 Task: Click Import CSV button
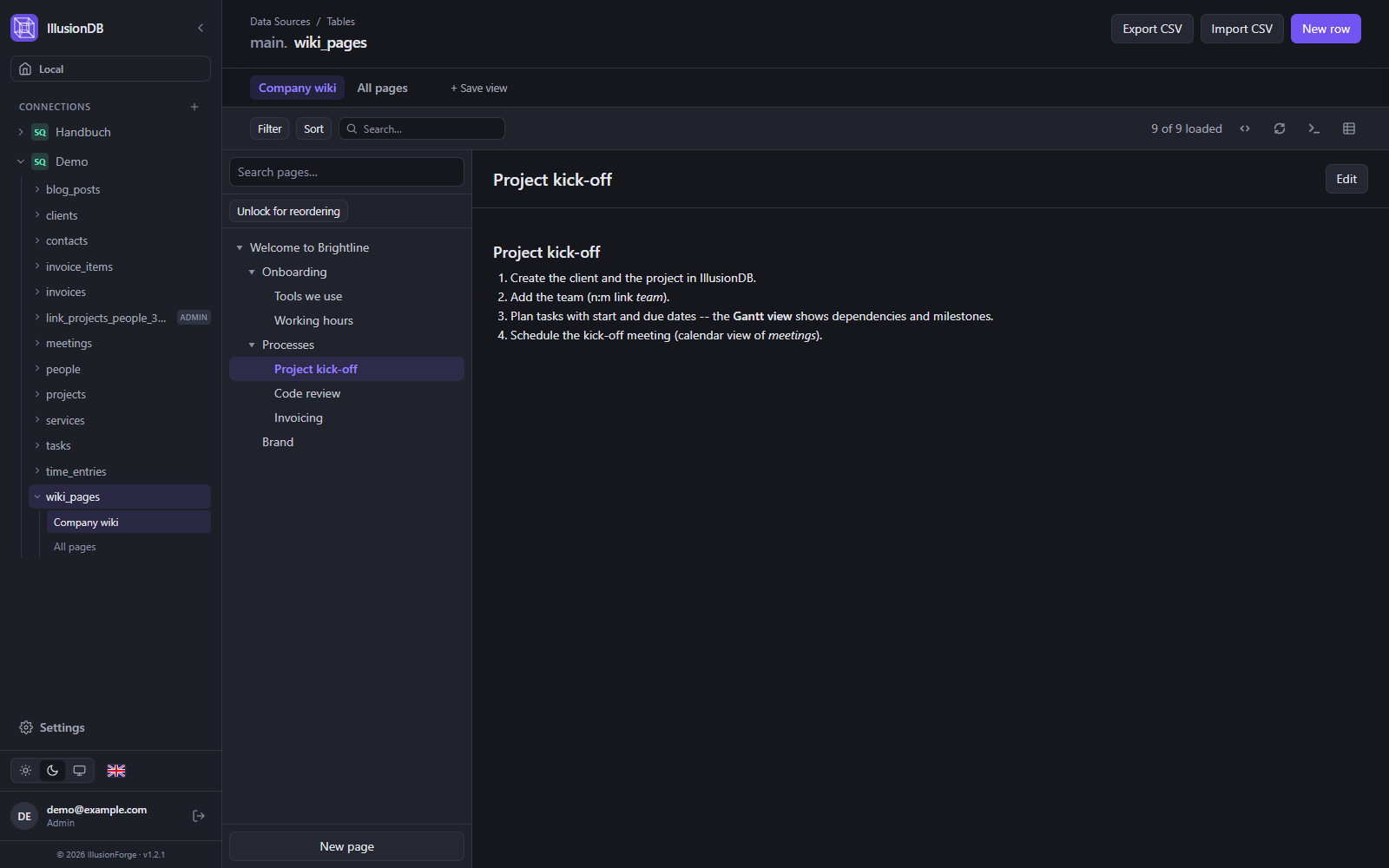(1241, 29)
